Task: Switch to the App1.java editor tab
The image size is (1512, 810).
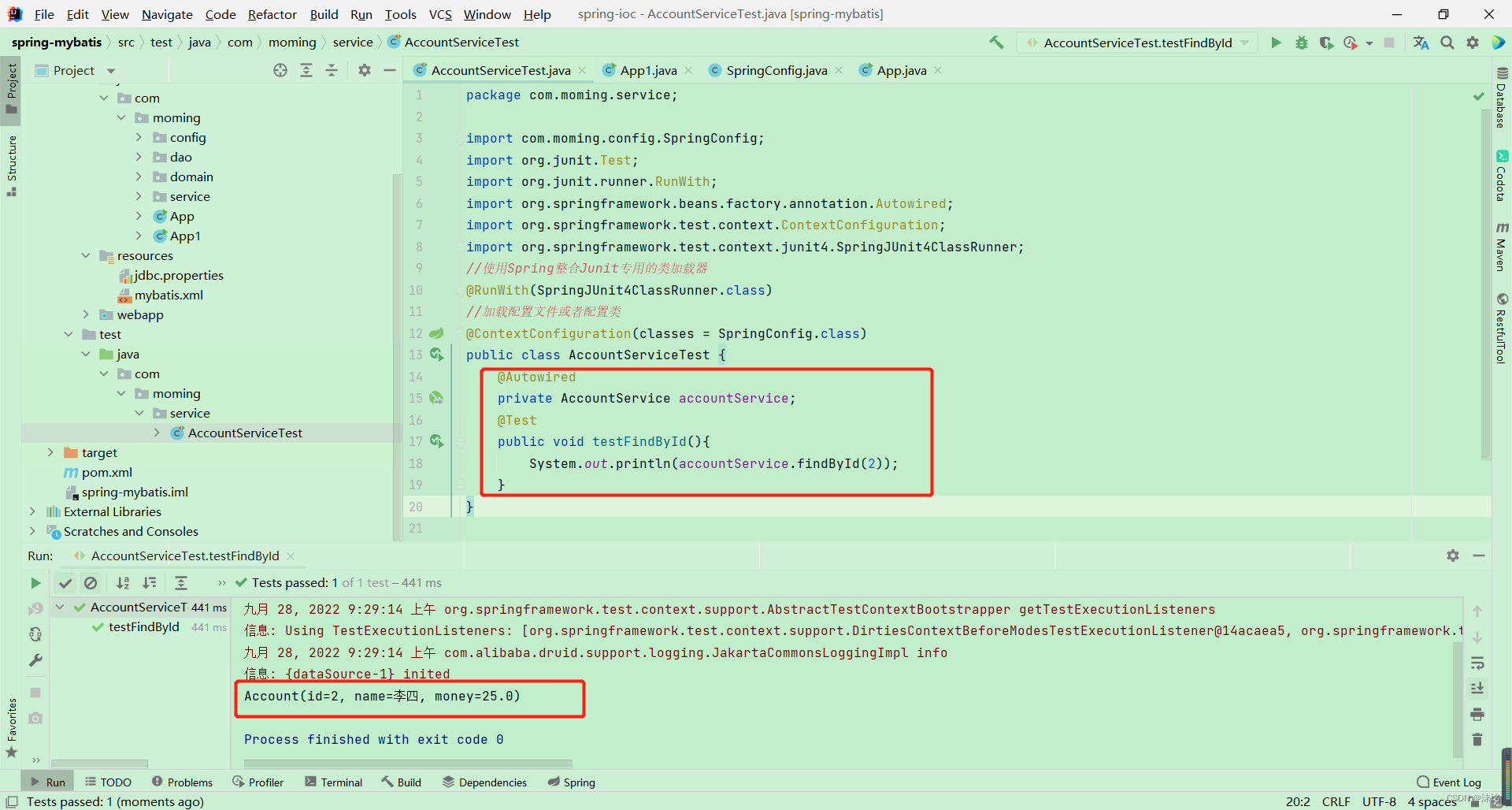Action: point(648,70)
